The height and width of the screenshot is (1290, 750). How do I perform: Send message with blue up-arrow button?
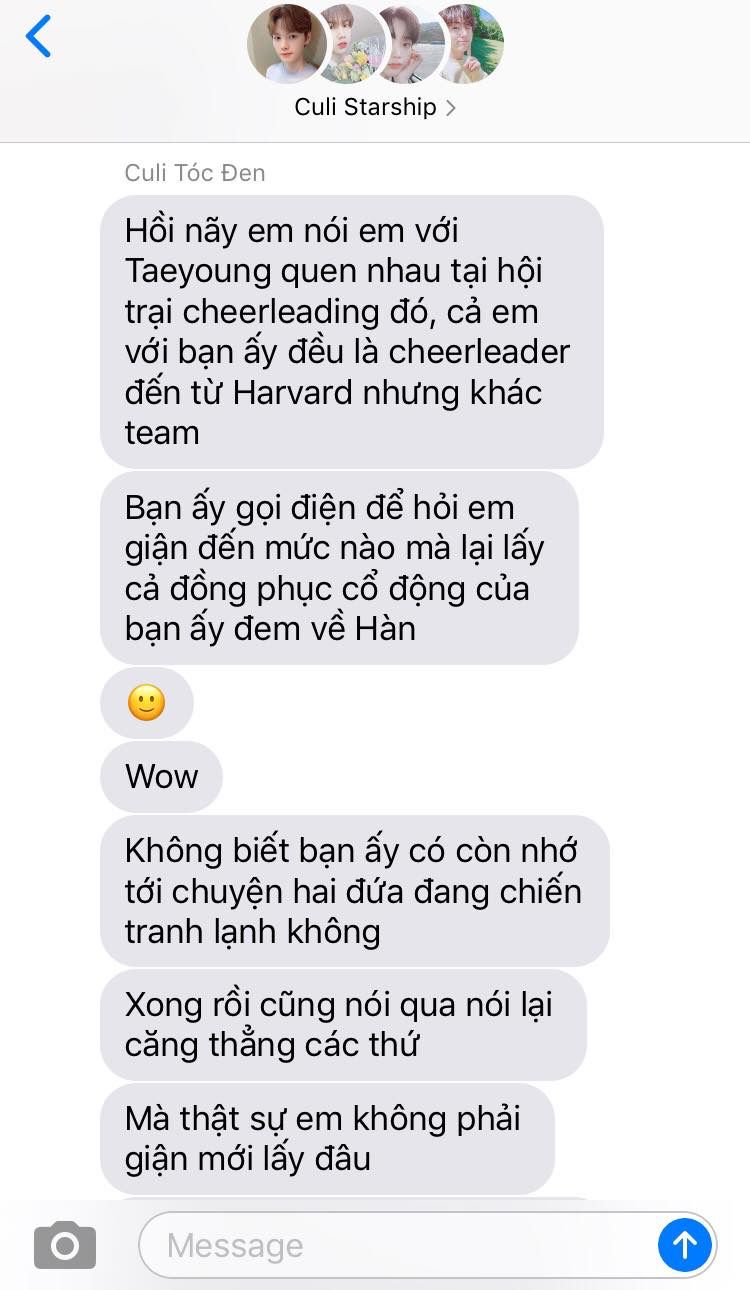(685, 1245)
